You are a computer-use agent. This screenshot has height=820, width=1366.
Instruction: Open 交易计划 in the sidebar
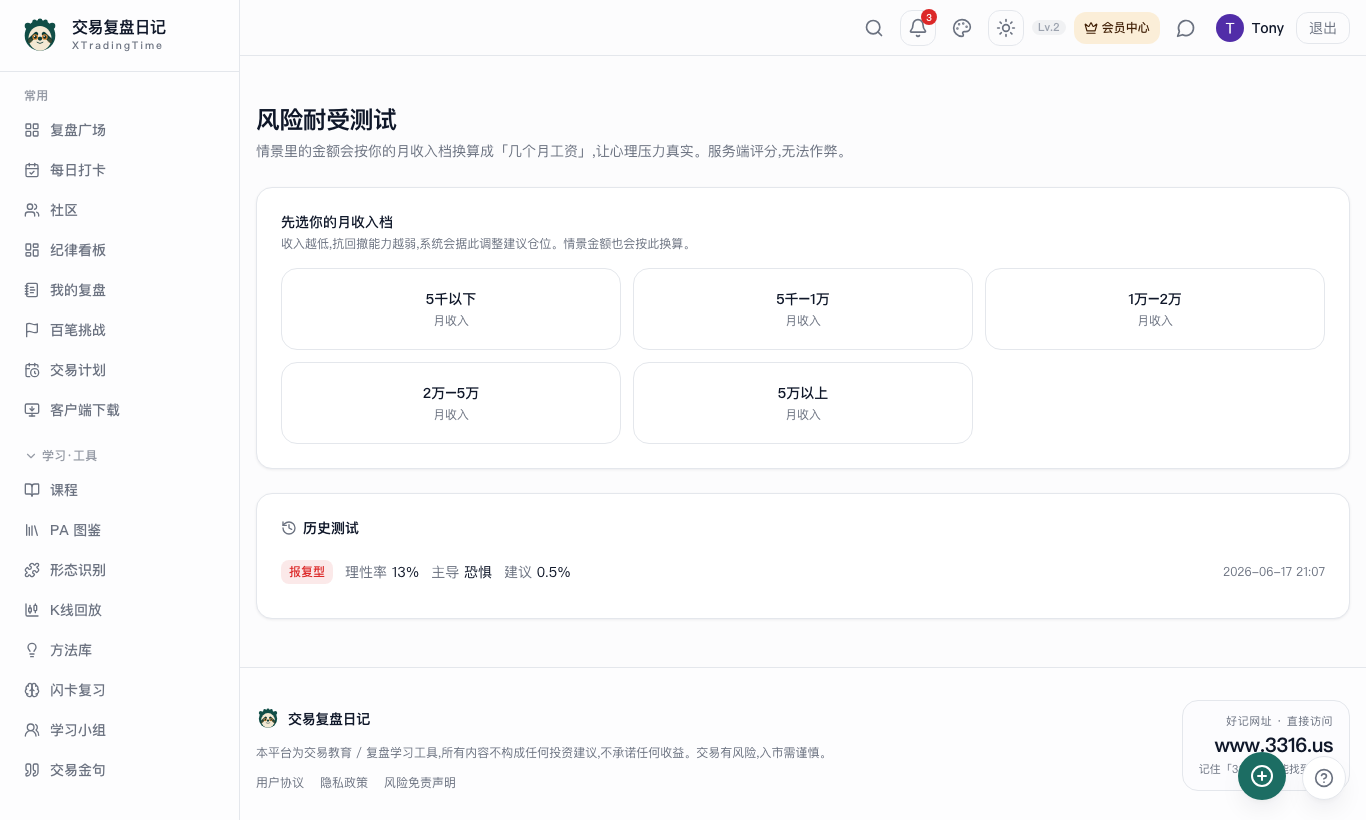pyautogui.click(x=119, y=370)
